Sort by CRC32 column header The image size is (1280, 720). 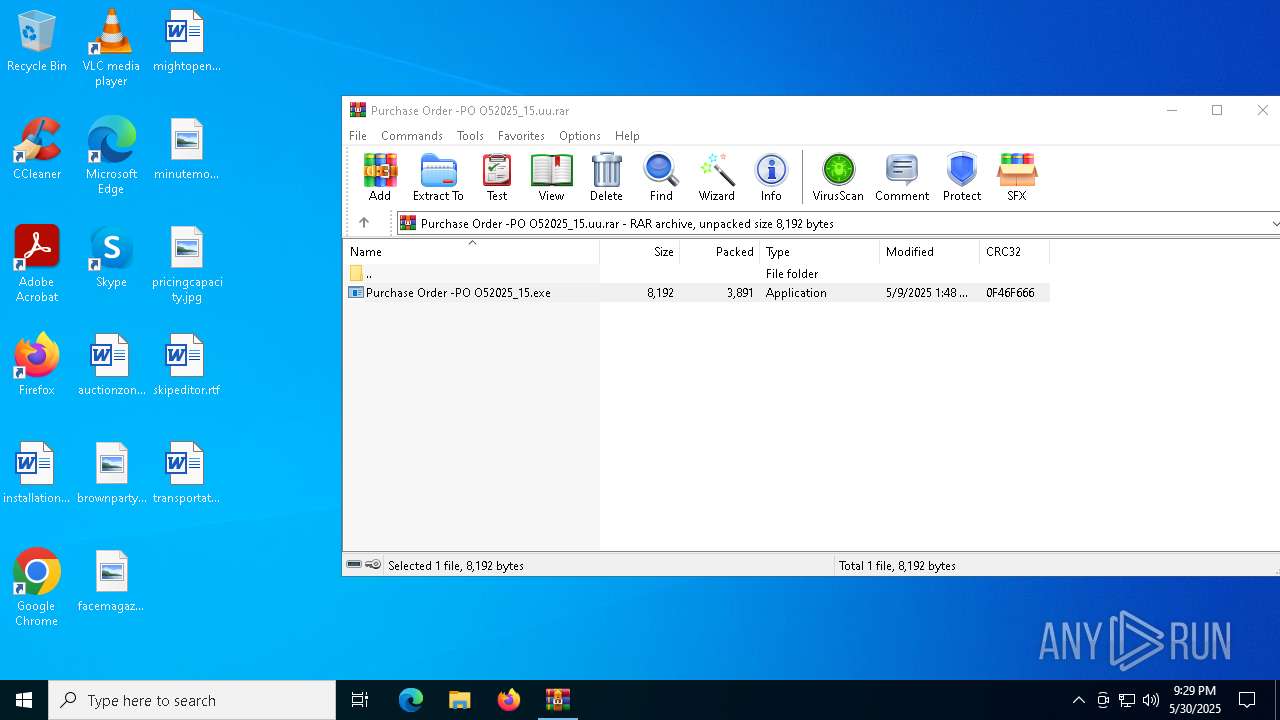(1014, 252)
